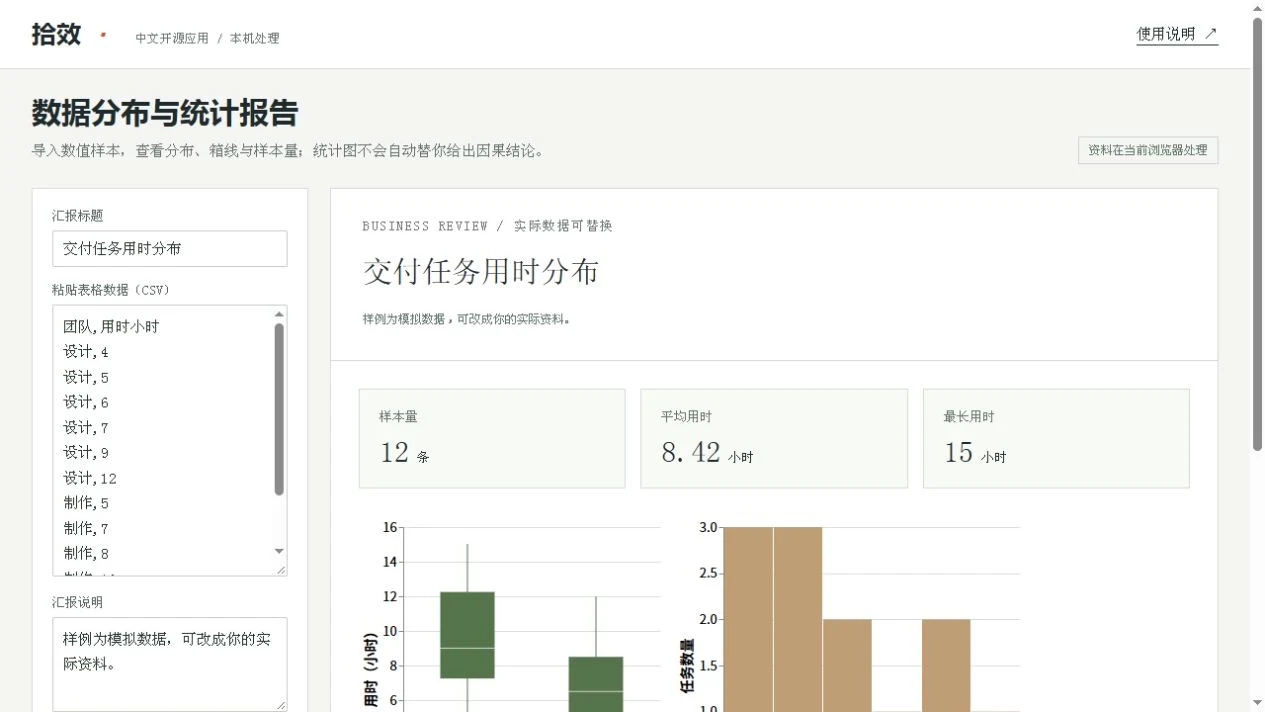Click the CSV textarea scroll-down arrow

tap(279, 551)
